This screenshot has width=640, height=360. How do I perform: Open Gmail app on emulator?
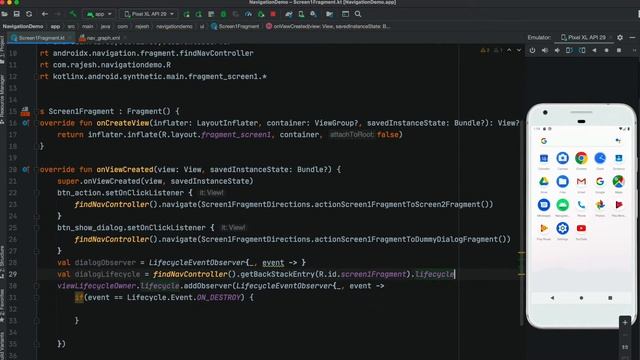tap(581, 181)
